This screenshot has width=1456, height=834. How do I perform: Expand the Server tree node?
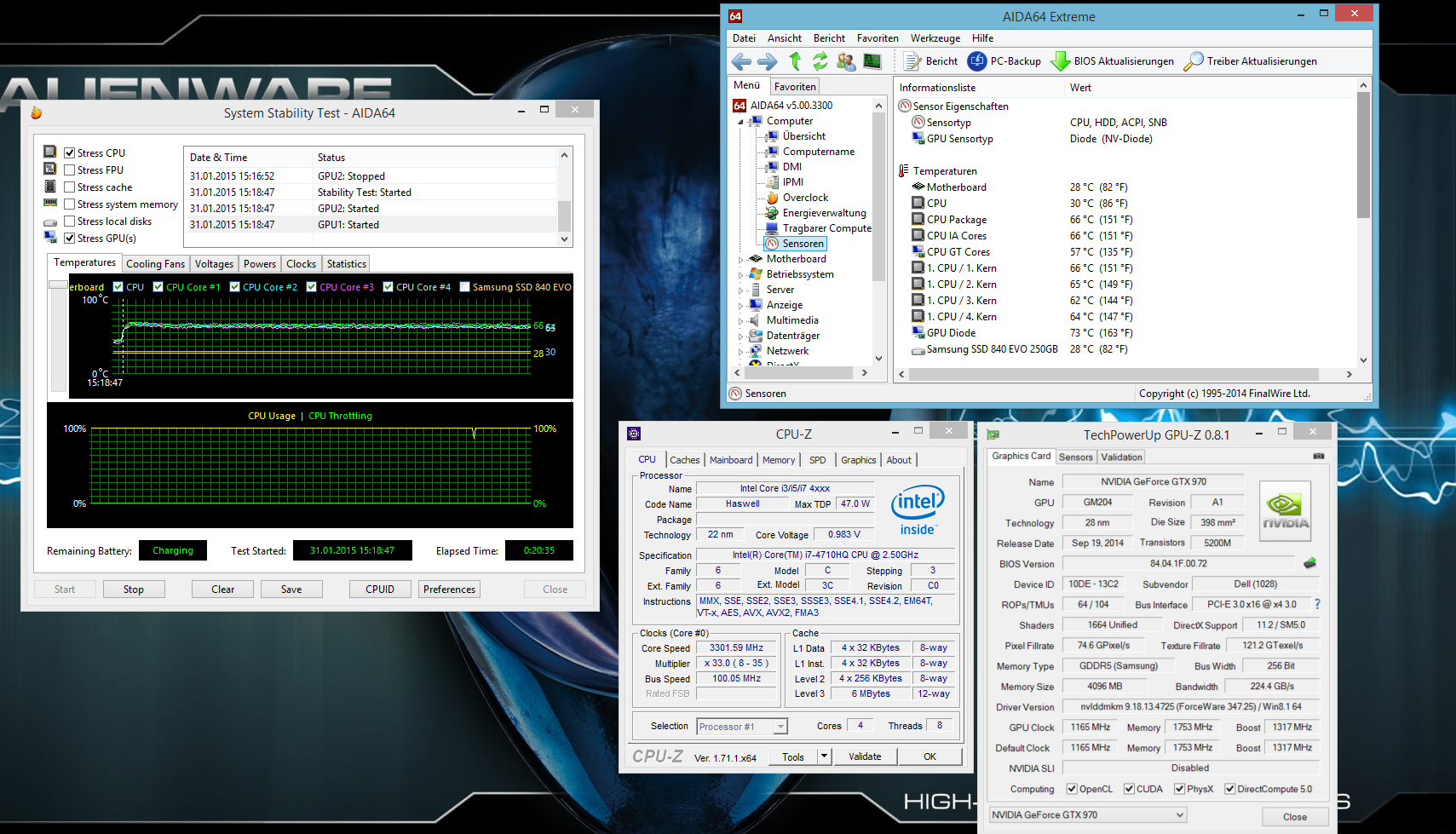pyautogui.click(x=740, y=290)
